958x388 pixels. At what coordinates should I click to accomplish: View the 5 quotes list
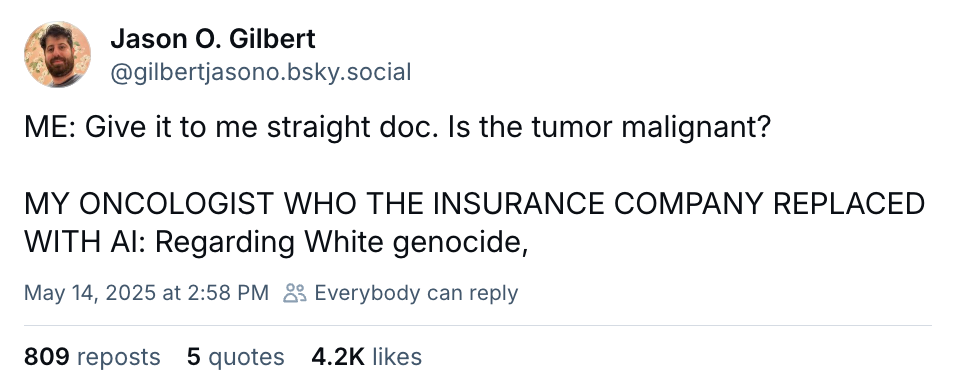click(x=236, y=357)
